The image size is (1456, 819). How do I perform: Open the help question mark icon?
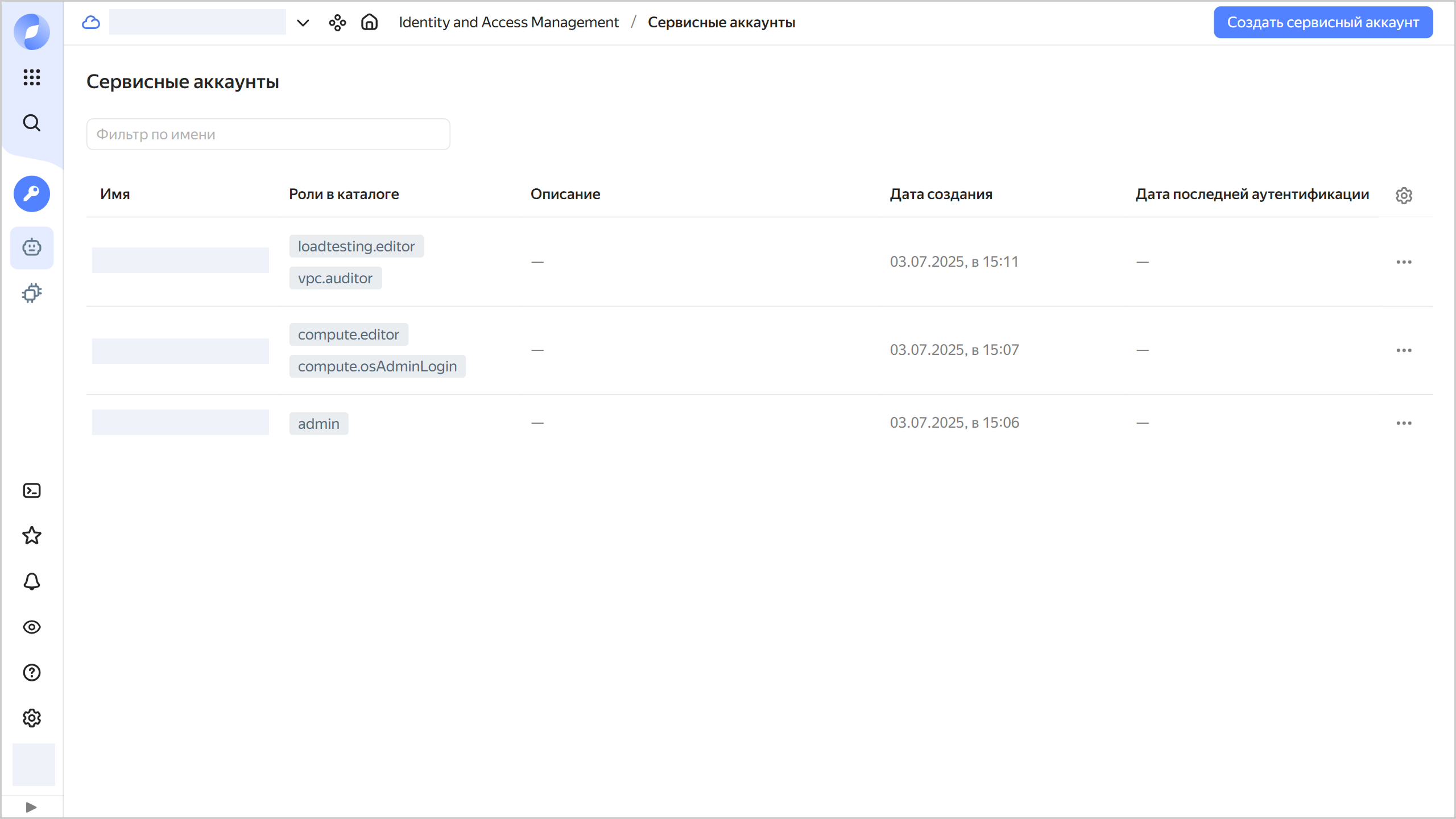[32, 672]
